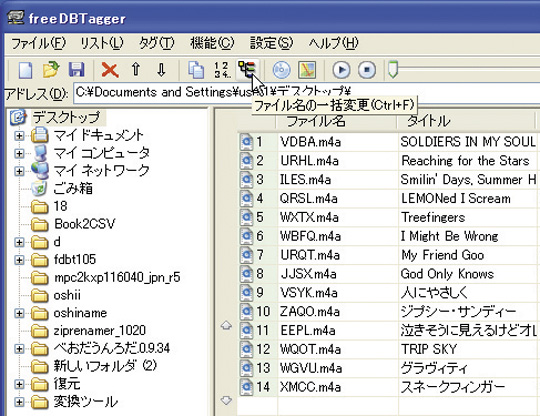Click the マイ コンピュータ computer icon
Viewport: 540px width, 416px height.
[40, 153]
